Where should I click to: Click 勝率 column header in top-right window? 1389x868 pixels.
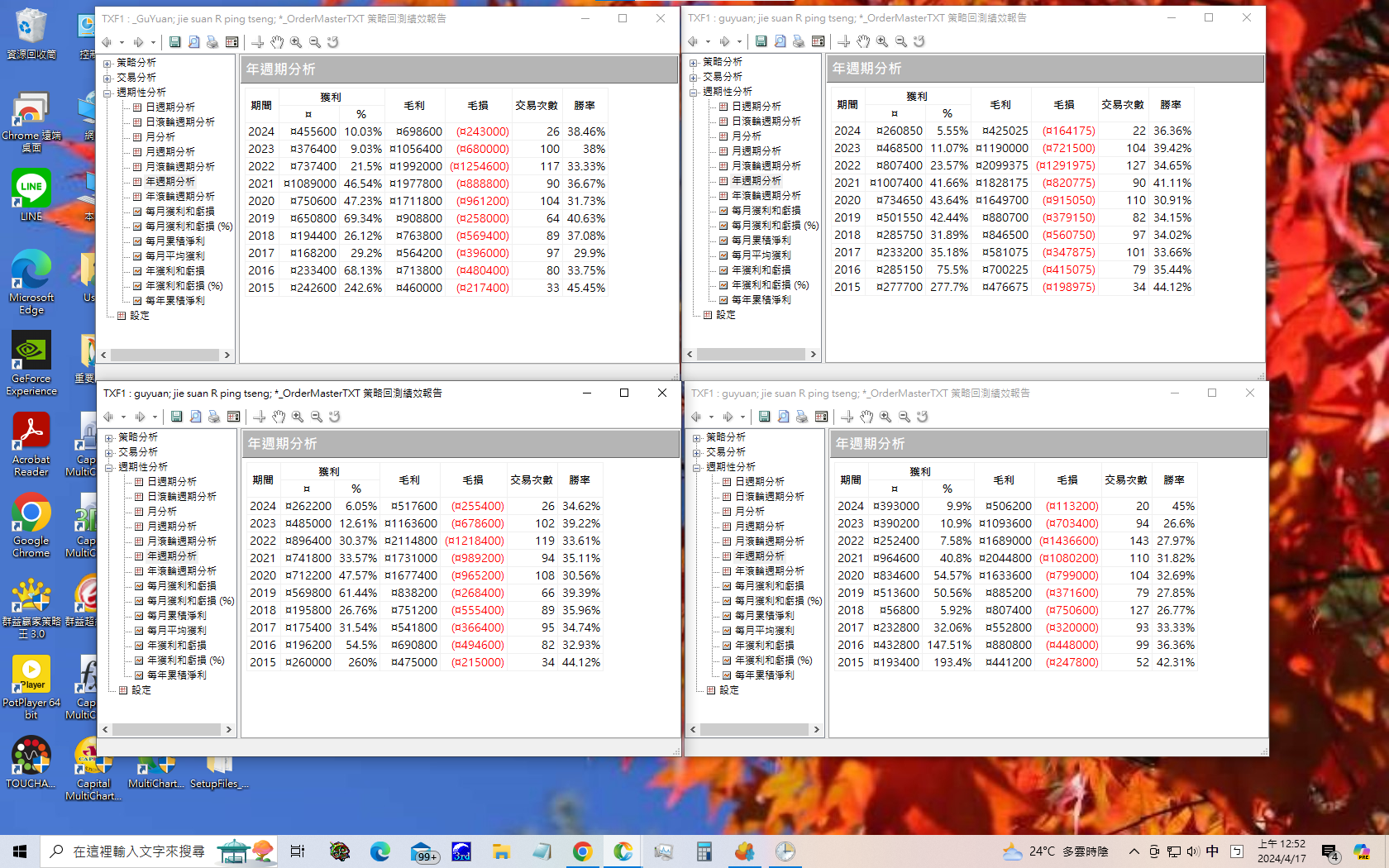coord(1171,105)
